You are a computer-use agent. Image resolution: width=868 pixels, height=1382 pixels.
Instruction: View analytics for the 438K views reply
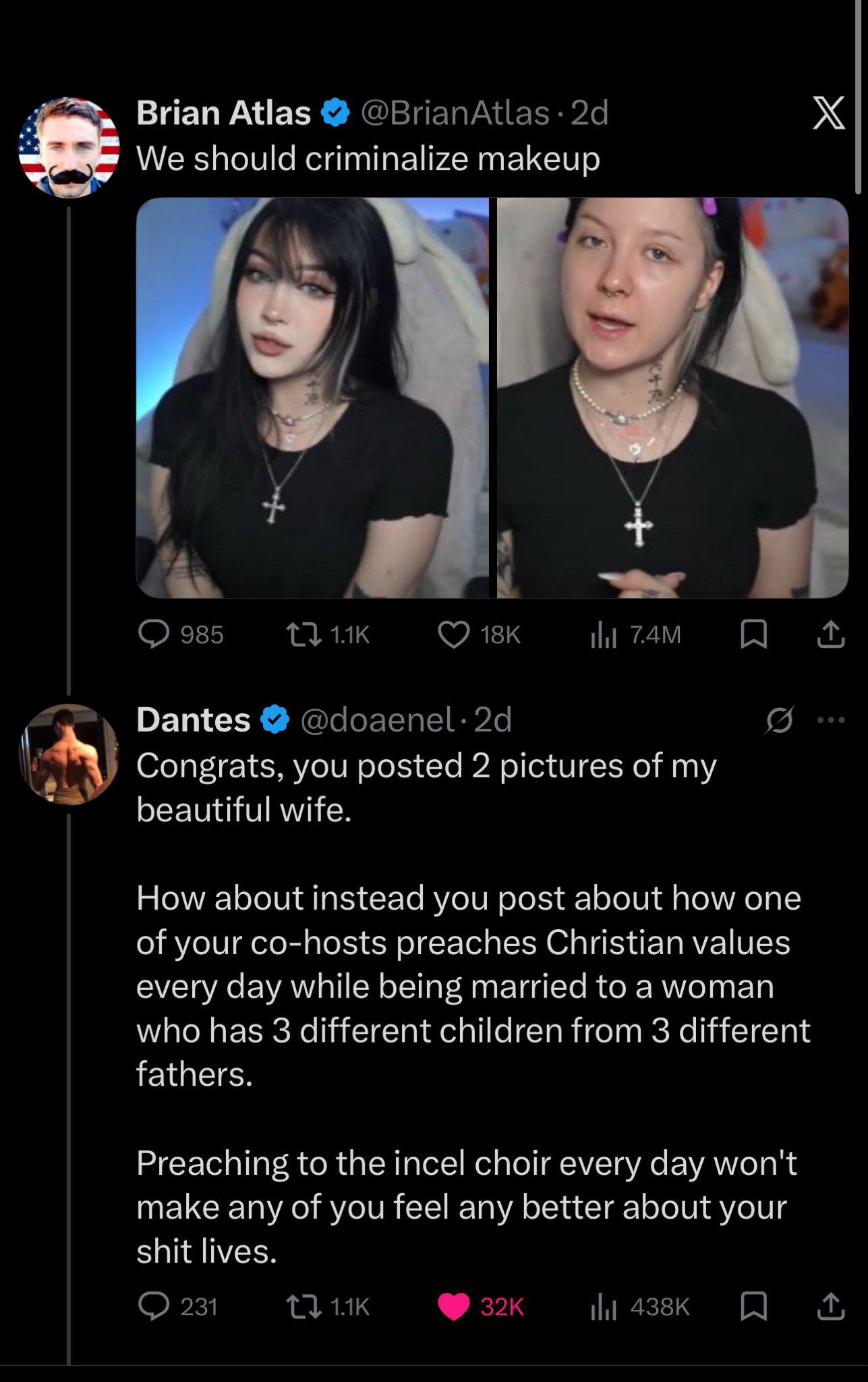pos(604,1307)
